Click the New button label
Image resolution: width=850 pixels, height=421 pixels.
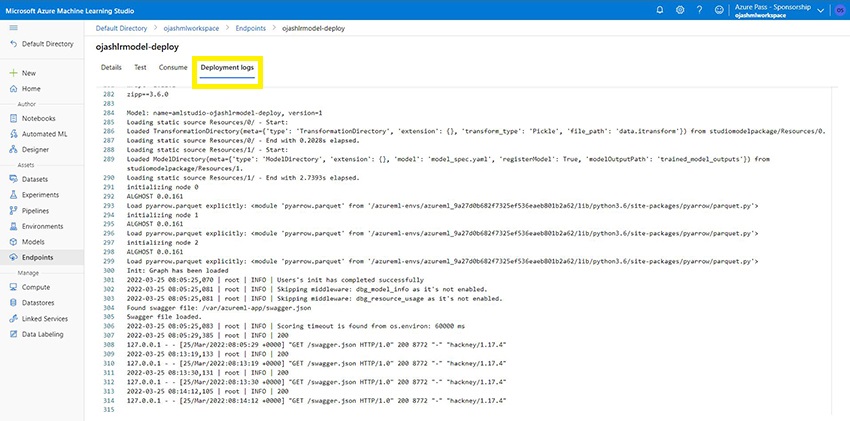(x=29, y=73)
